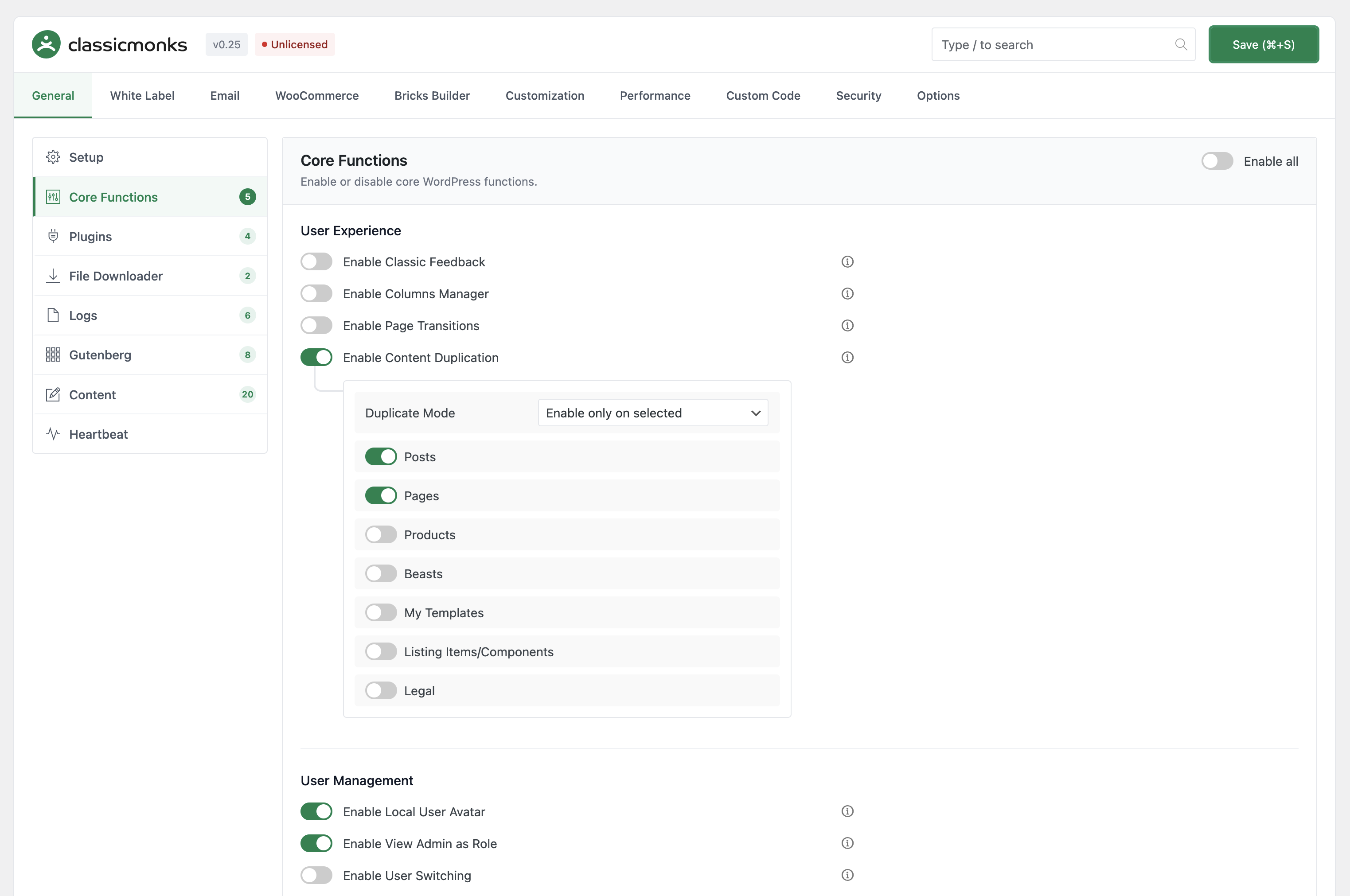Open File Downloader in the sidebar
The height and width of the screenshot is (896, 1350).
tap(150, 276)
